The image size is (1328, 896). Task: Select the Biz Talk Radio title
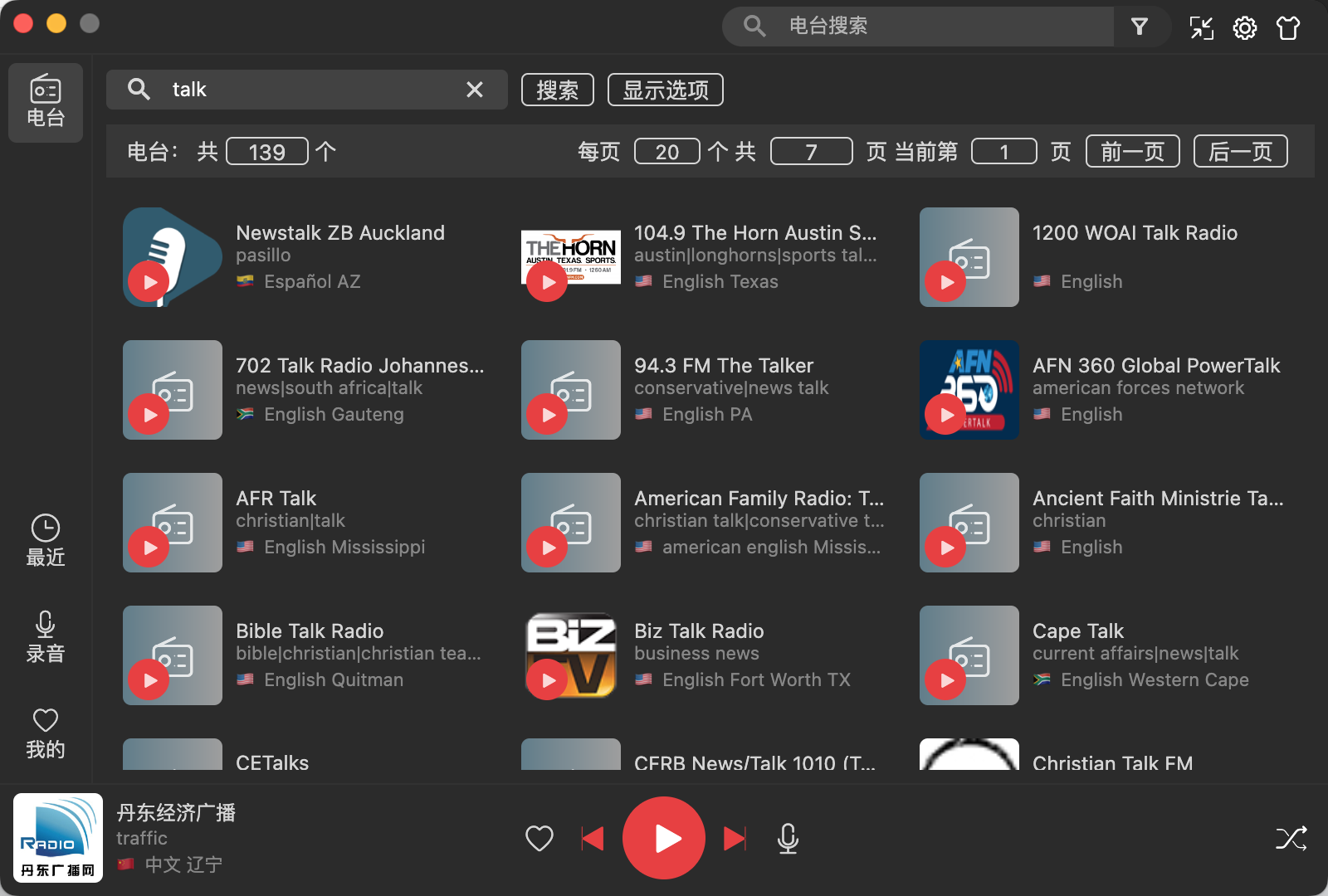699,631
